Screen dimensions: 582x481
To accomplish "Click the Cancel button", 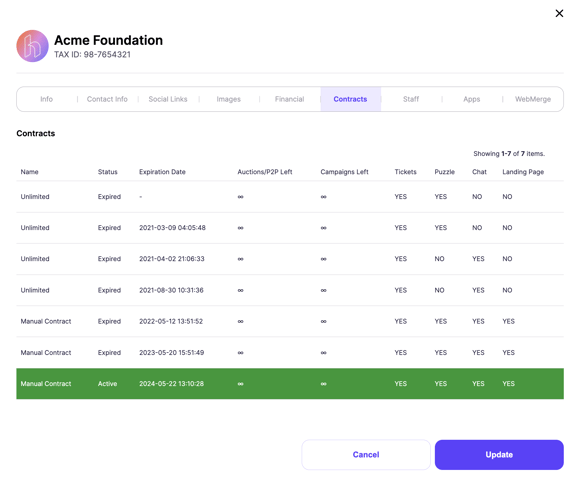I will coord(366,455).
